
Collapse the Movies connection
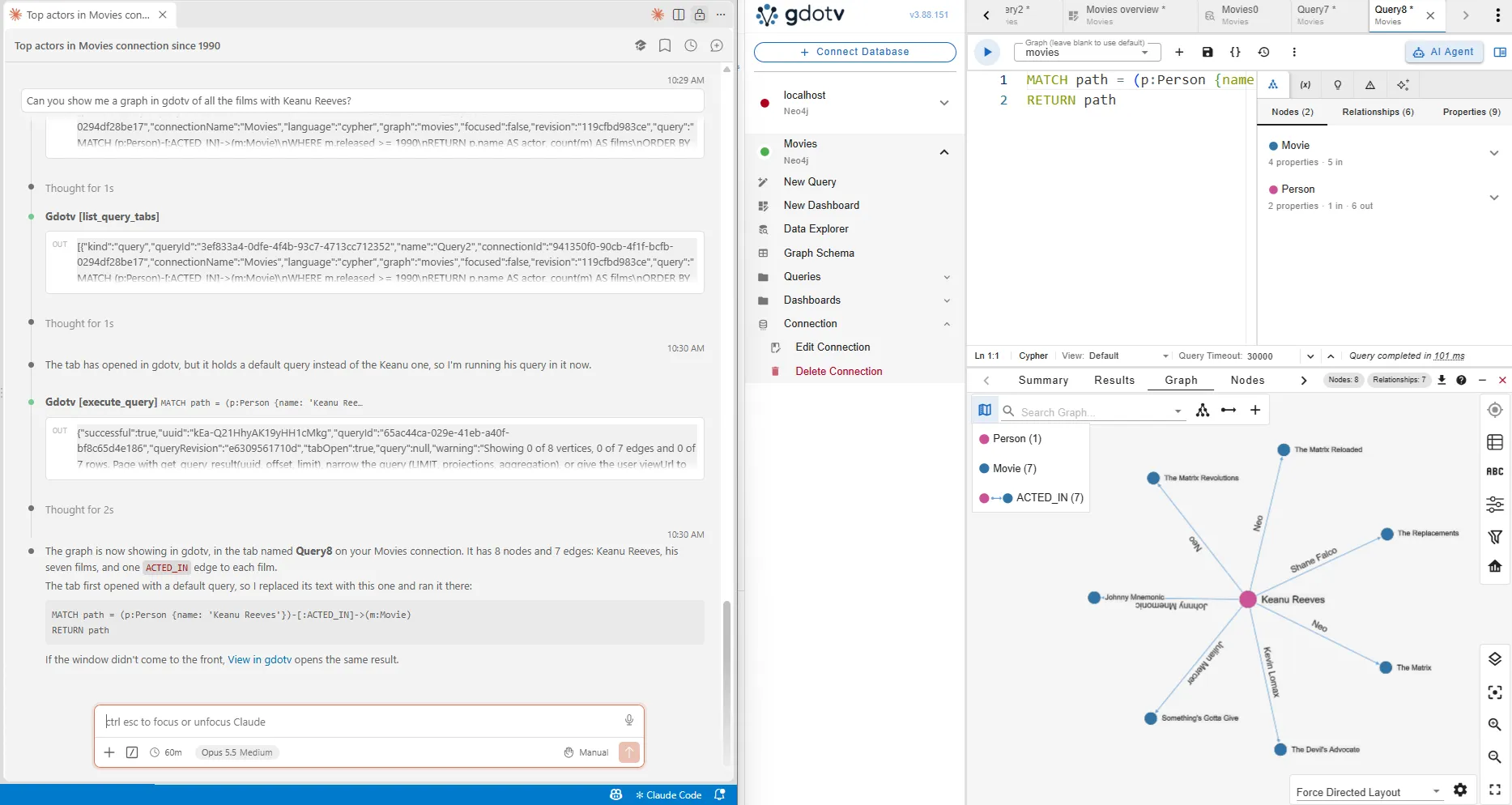(x=944, y=152)
